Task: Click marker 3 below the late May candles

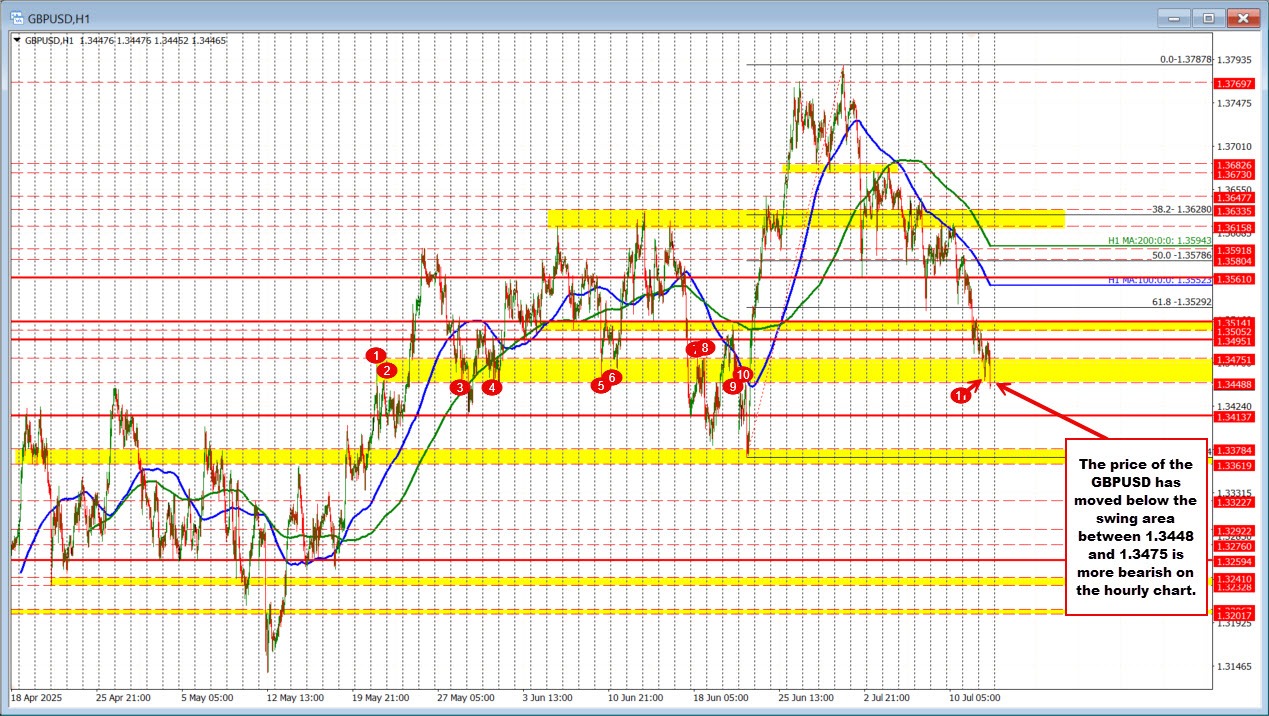Action: pos(460,387)
